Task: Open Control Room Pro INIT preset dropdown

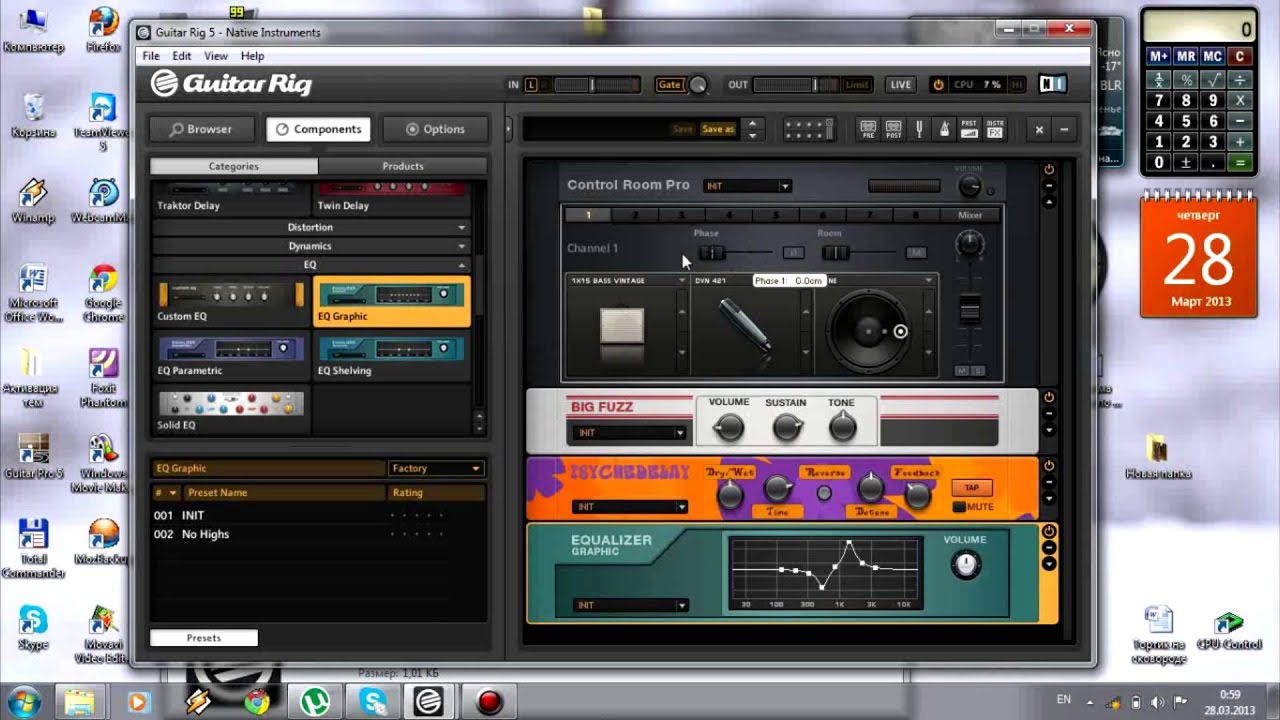Action: tap(747, 186)
